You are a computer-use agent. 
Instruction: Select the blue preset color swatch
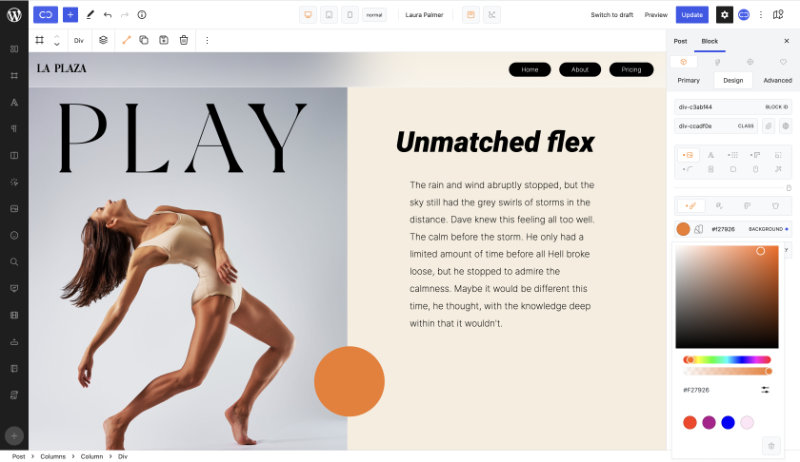pos(728,422)
